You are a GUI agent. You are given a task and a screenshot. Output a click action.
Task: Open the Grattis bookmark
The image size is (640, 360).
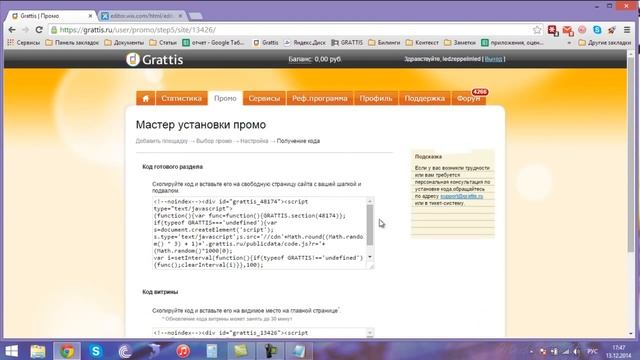coord(266,42)
